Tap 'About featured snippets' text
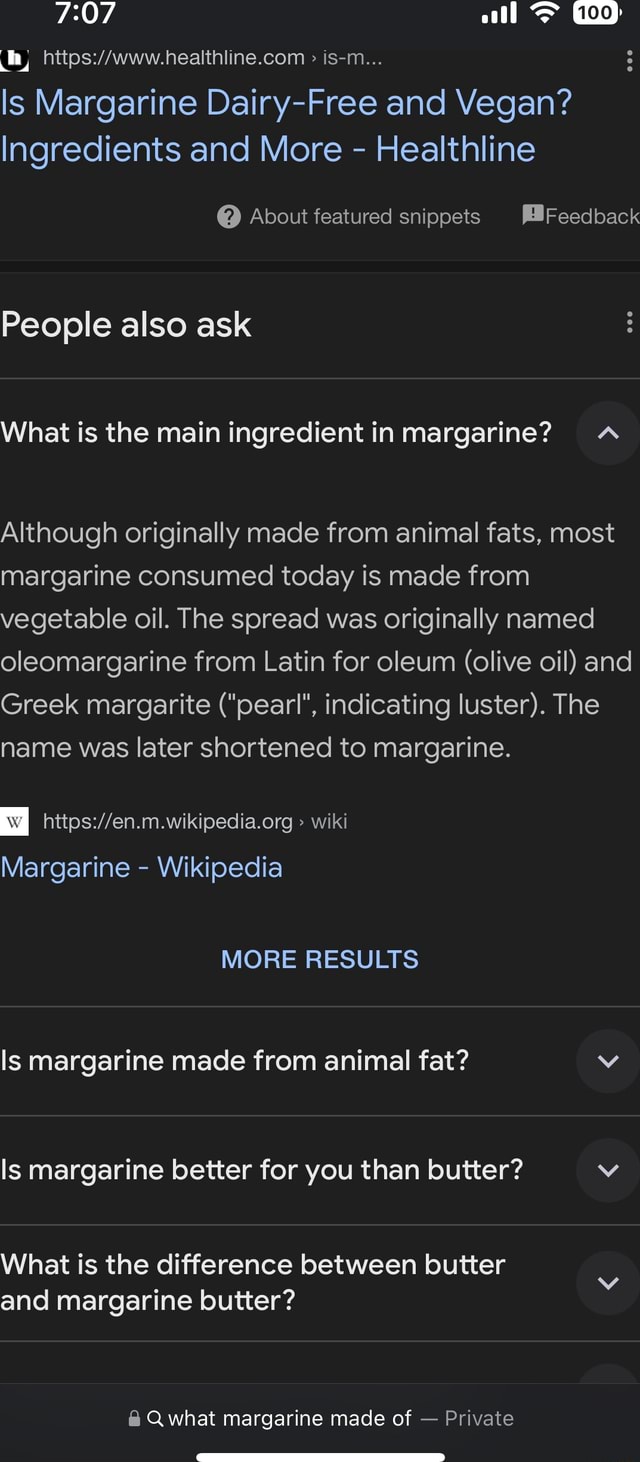The width and height of the screenshot is (640, 1462). pos(363,216)
